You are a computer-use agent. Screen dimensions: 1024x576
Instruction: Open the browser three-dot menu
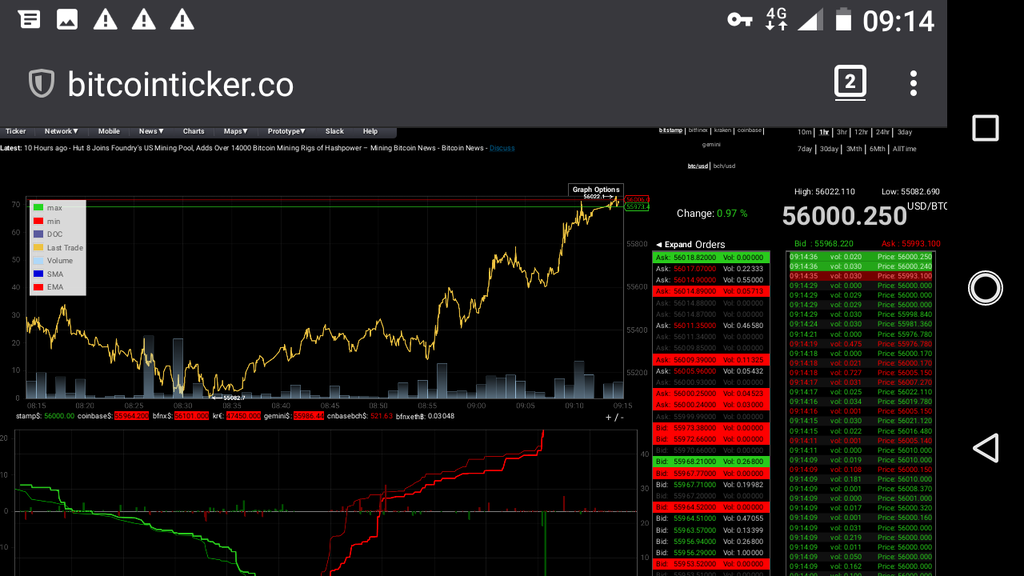(x=913, y=84)
